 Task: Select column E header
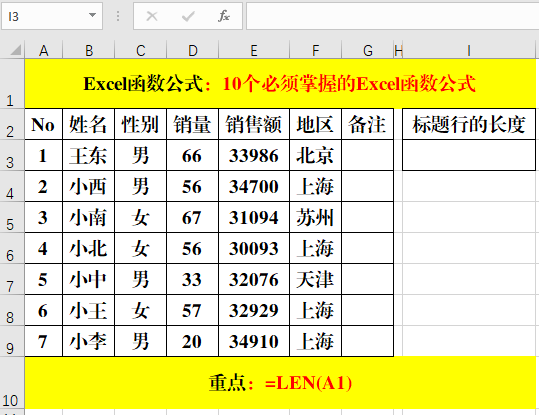254,50
